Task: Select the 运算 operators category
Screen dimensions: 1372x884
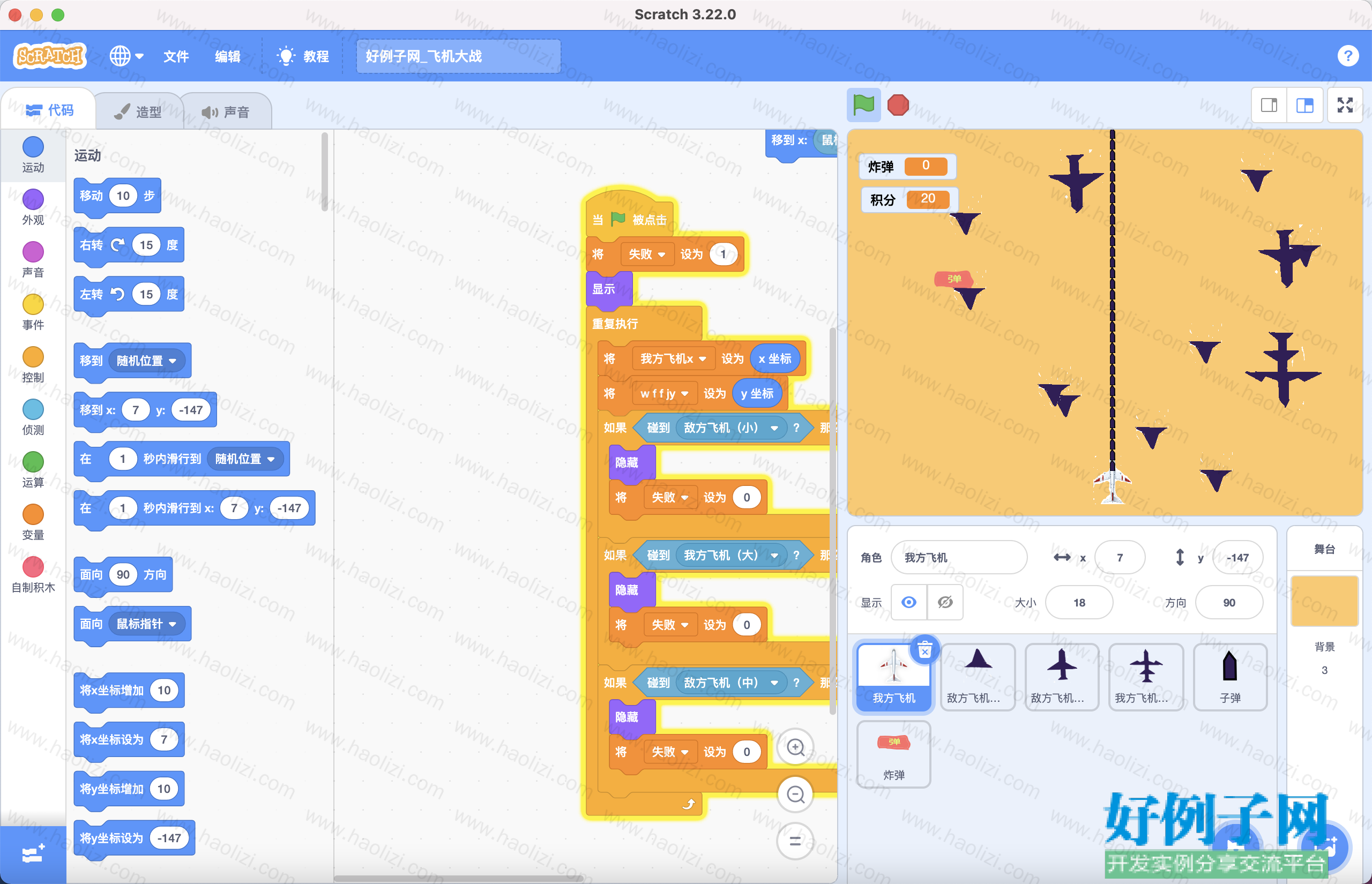Action: (33, 470)
